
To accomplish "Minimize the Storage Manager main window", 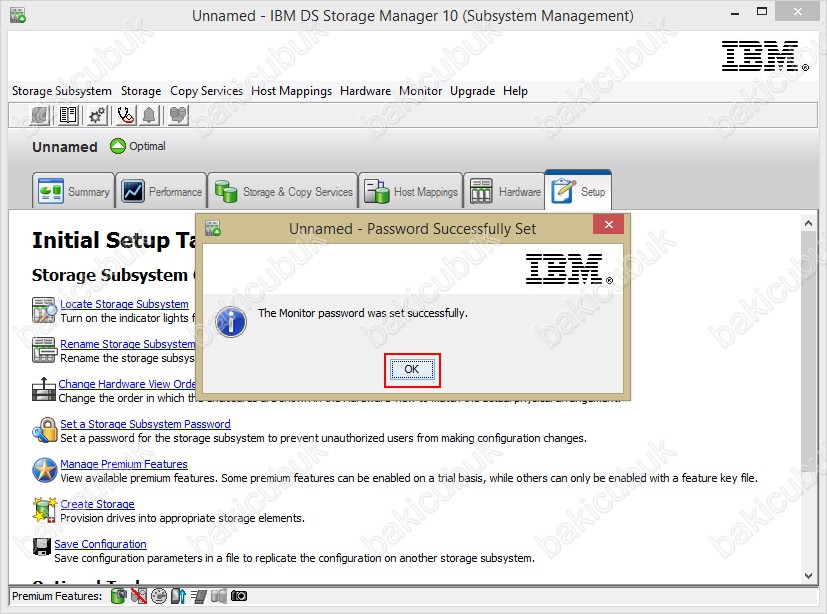I will (x=735, y=13).
